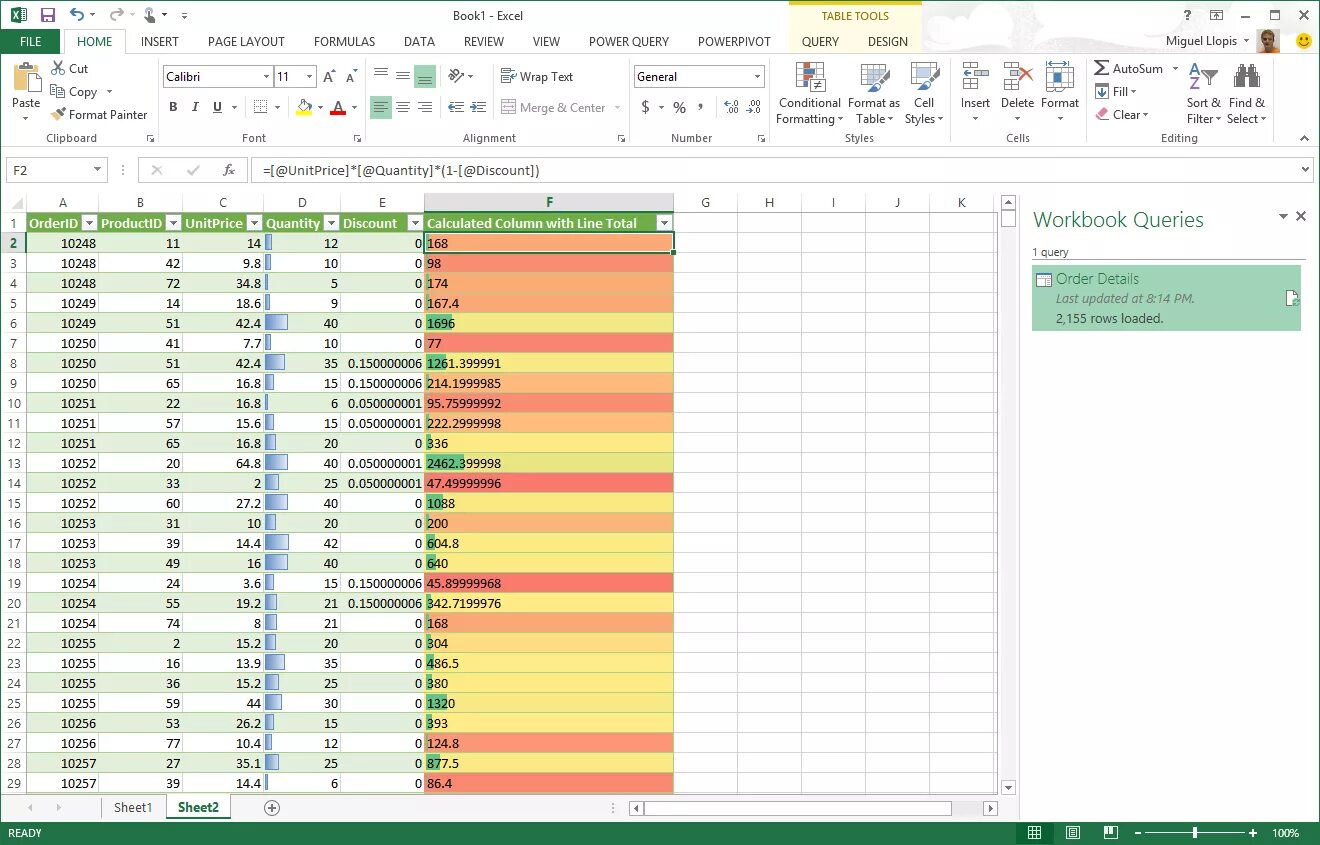This screenshot has height=845, width=1320.
Task: Click the Decrease Indent icon
Action: pos(455,107)
